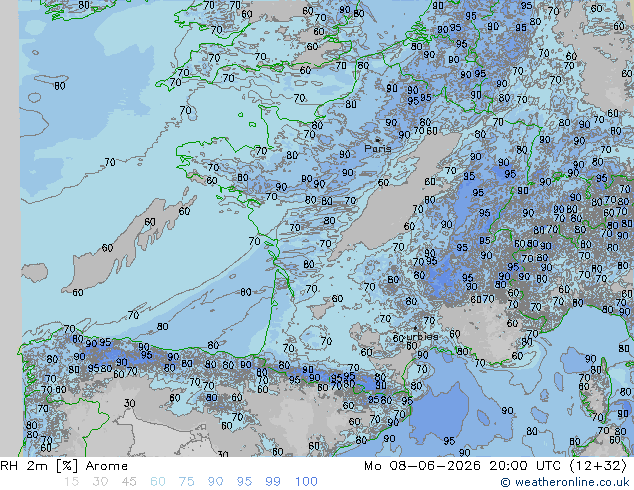This screenshot has height=490, width=634.
Task: Click the legend value 100
Action: [x=306, y=482]
